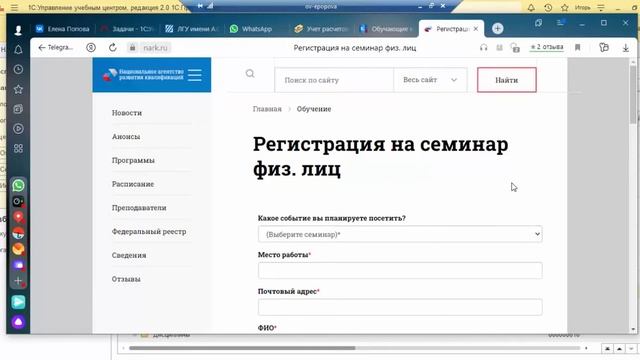Click the Yandex home button in address bar
This screenshot has height=360, width=640.
91,48
